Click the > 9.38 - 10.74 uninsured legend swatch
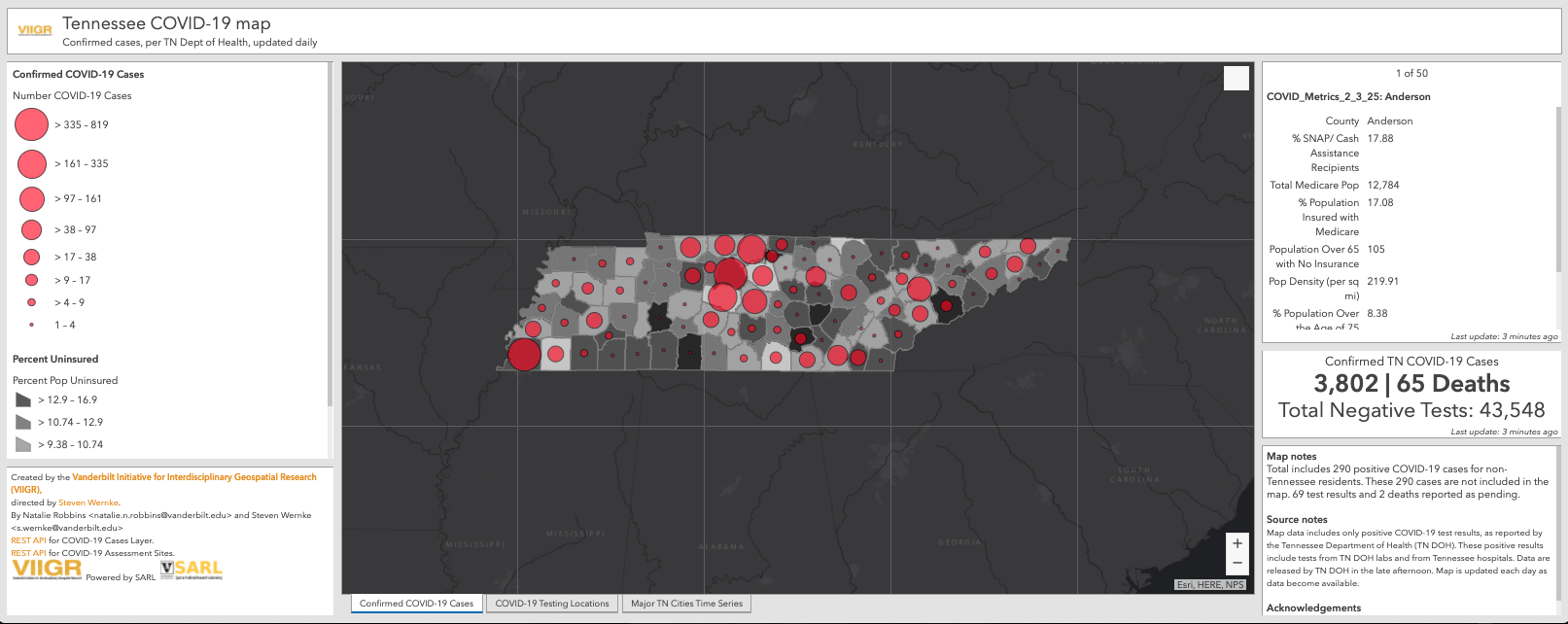 [x=23, y=444]
